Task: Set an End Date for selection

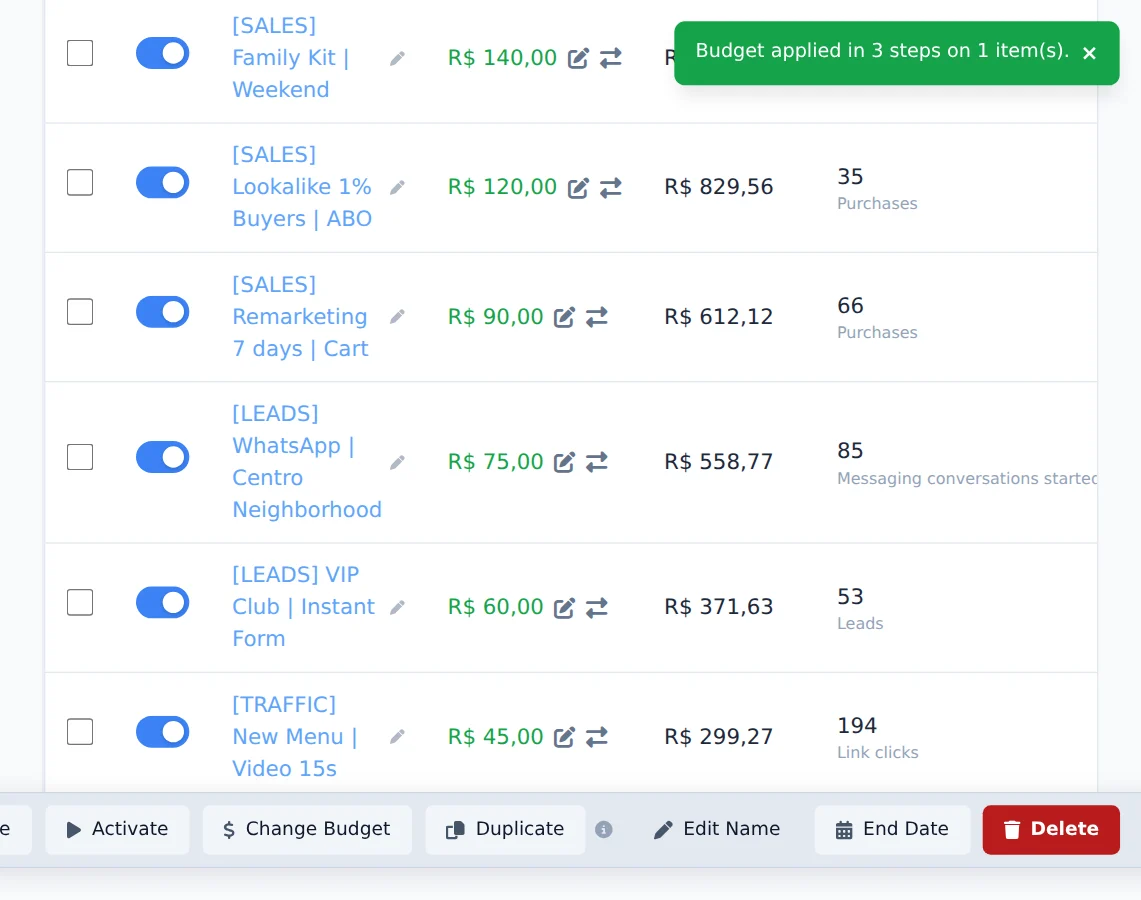Action: pos(892,829)
